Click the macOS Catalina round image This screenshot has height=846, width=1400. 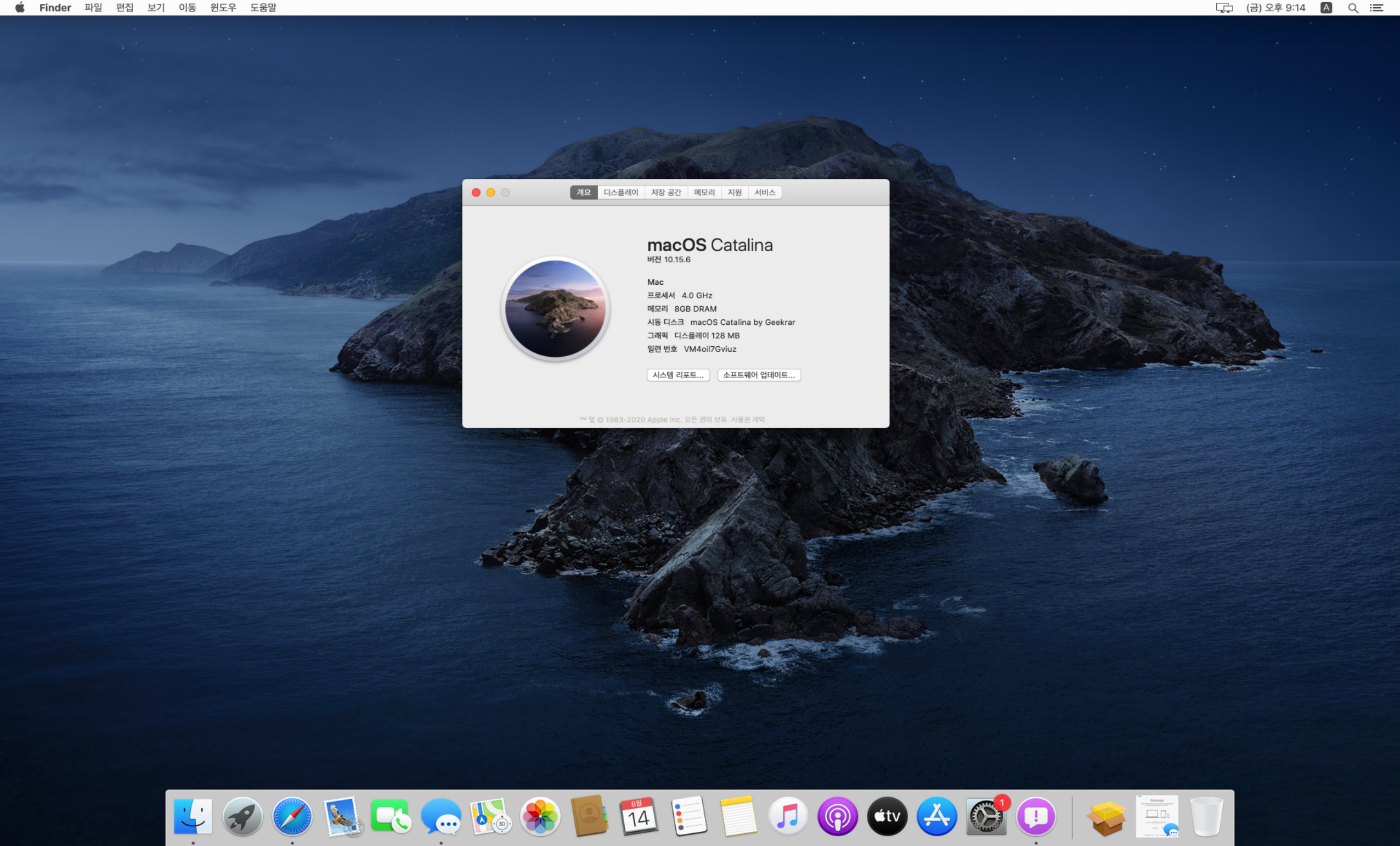(x=555, y=308)
